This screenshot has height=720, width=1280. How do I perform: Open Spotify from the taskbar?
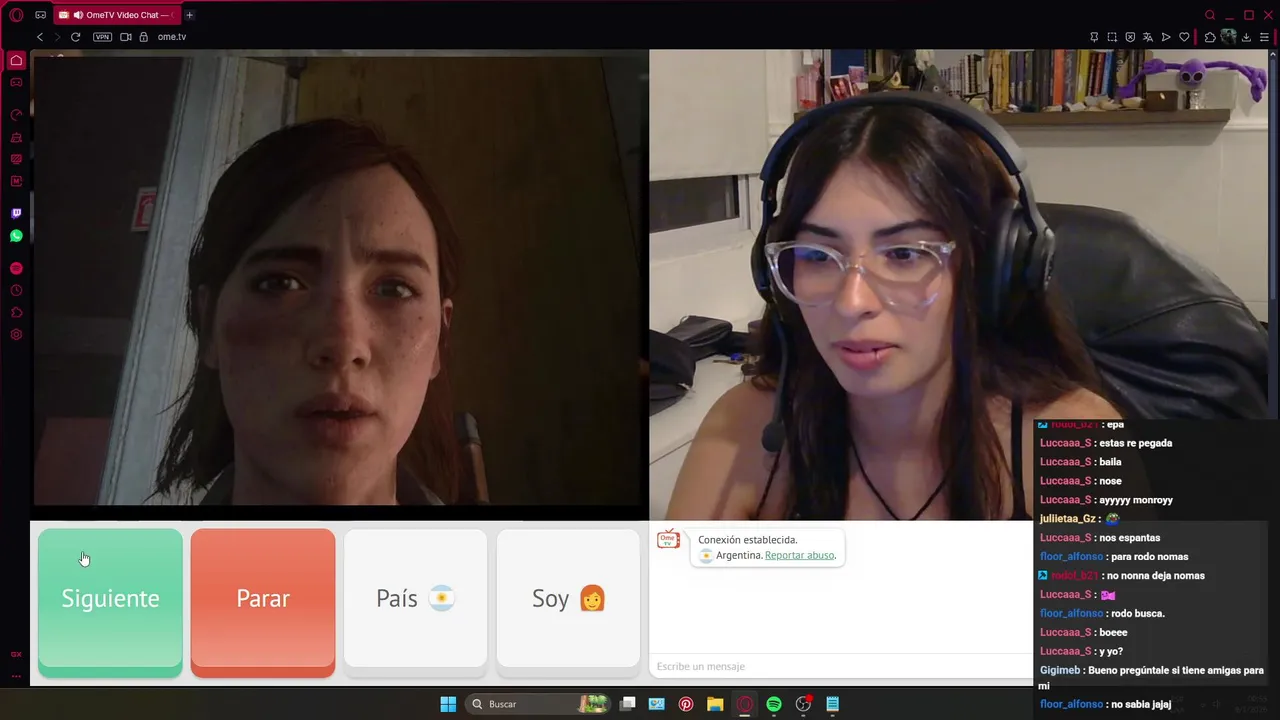(774, 704)
